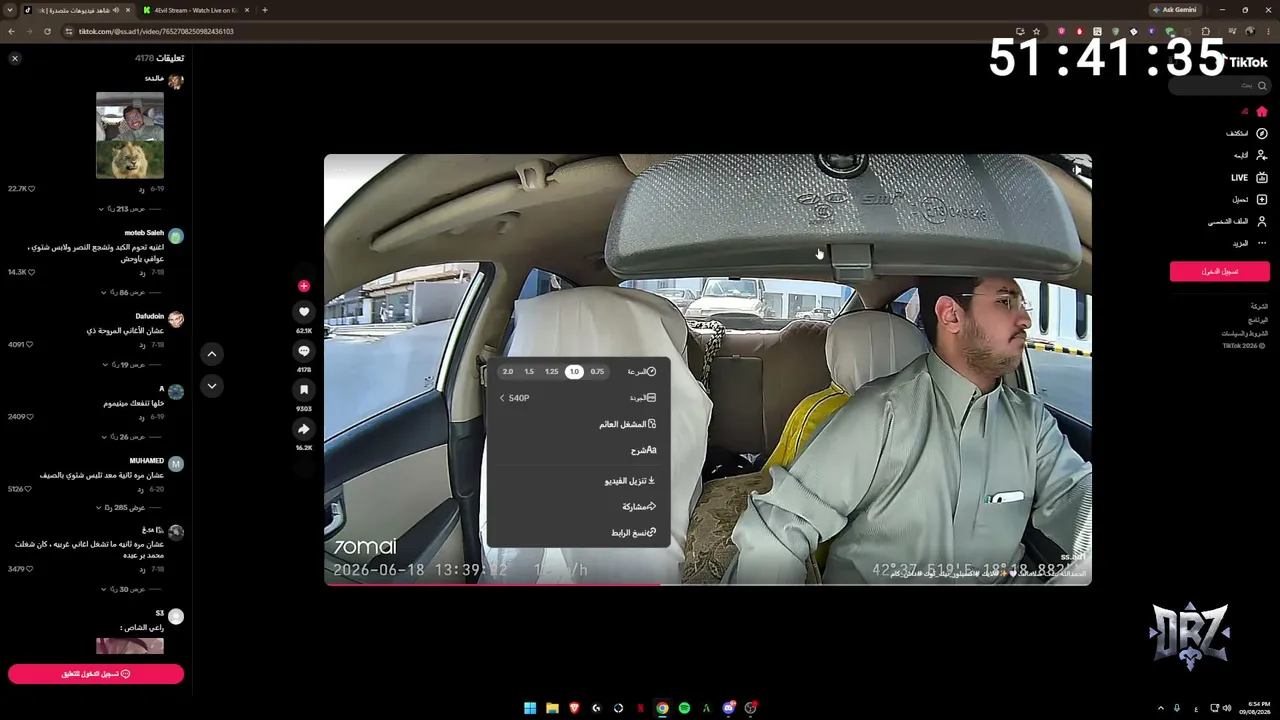Like the video with the heart icon
Image resolution: width=1280 pixels, height=720 pixels.
(x=304, y=312)
